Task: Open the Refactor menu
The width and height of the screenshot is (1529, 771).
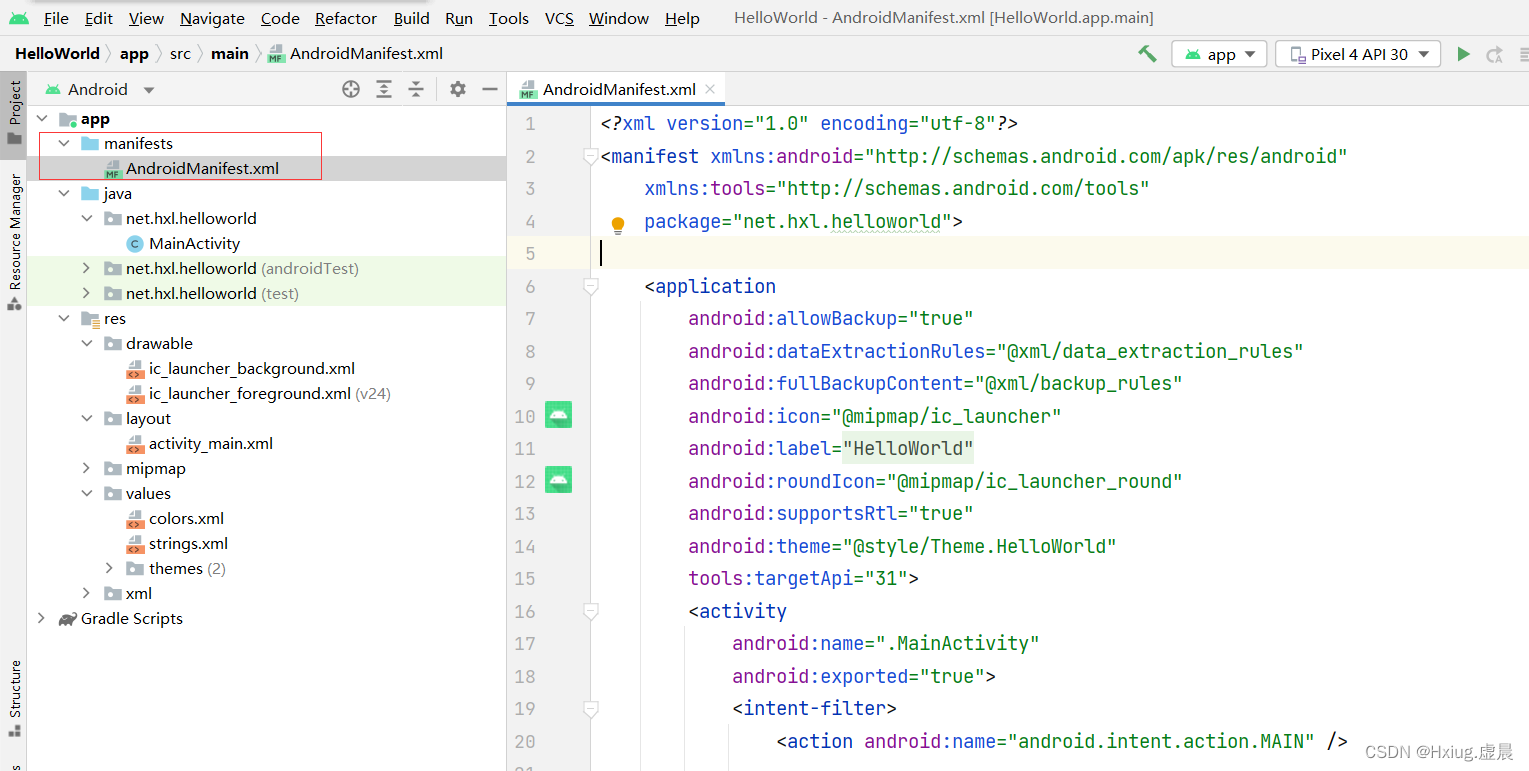Action: [346, 18]
